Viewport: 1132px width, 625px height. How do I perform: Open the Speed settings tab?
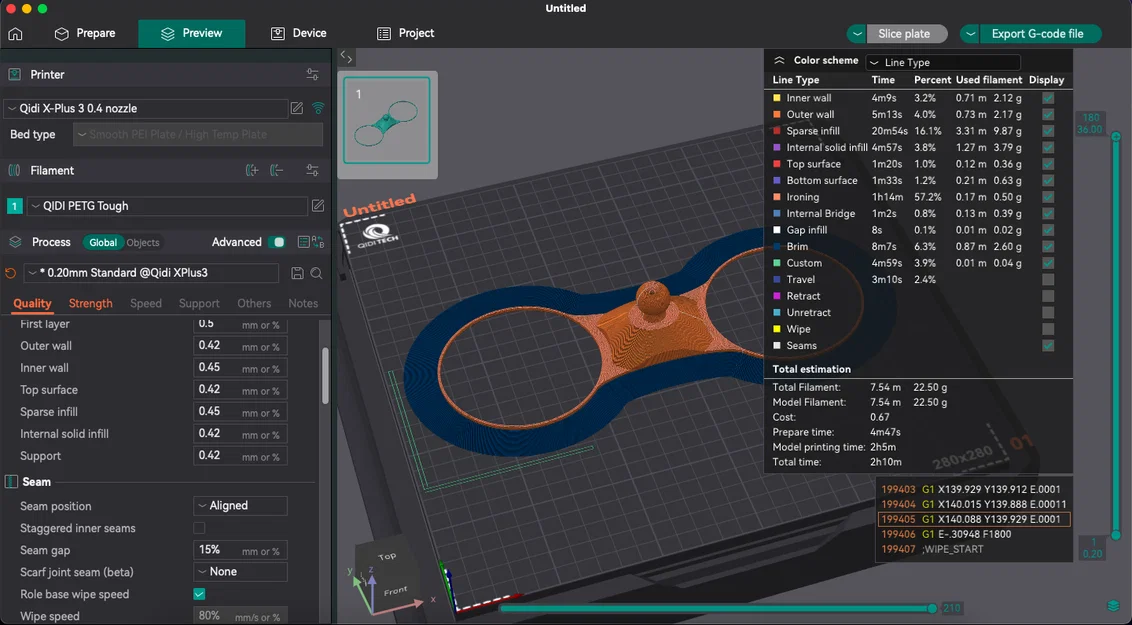point(146,303)
